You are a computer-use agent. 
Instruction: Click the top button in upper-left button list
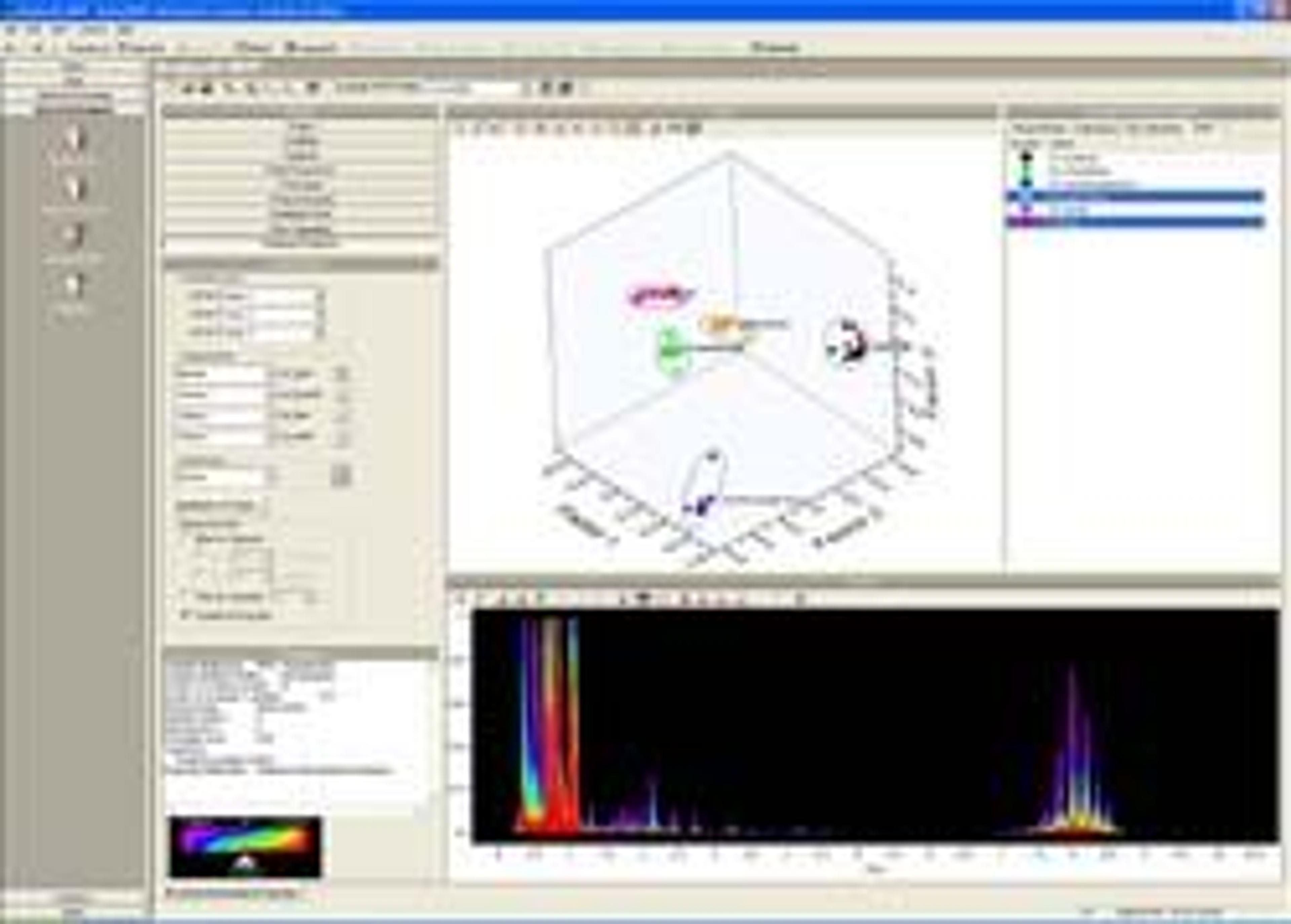(302, 126)
